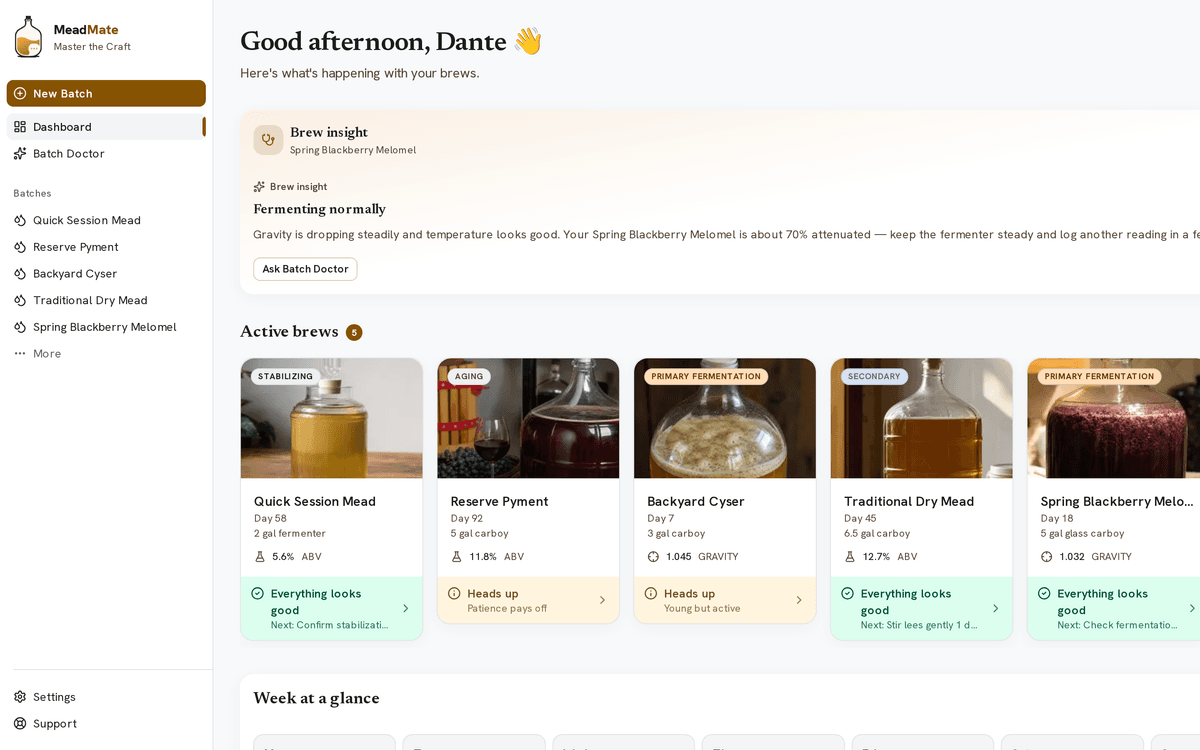Image resolution: width=1200 pixels, height=750 pixels.
Task: Click the MeadMate bottle logo
Action: pyautogui.click(x=28, y=37)
